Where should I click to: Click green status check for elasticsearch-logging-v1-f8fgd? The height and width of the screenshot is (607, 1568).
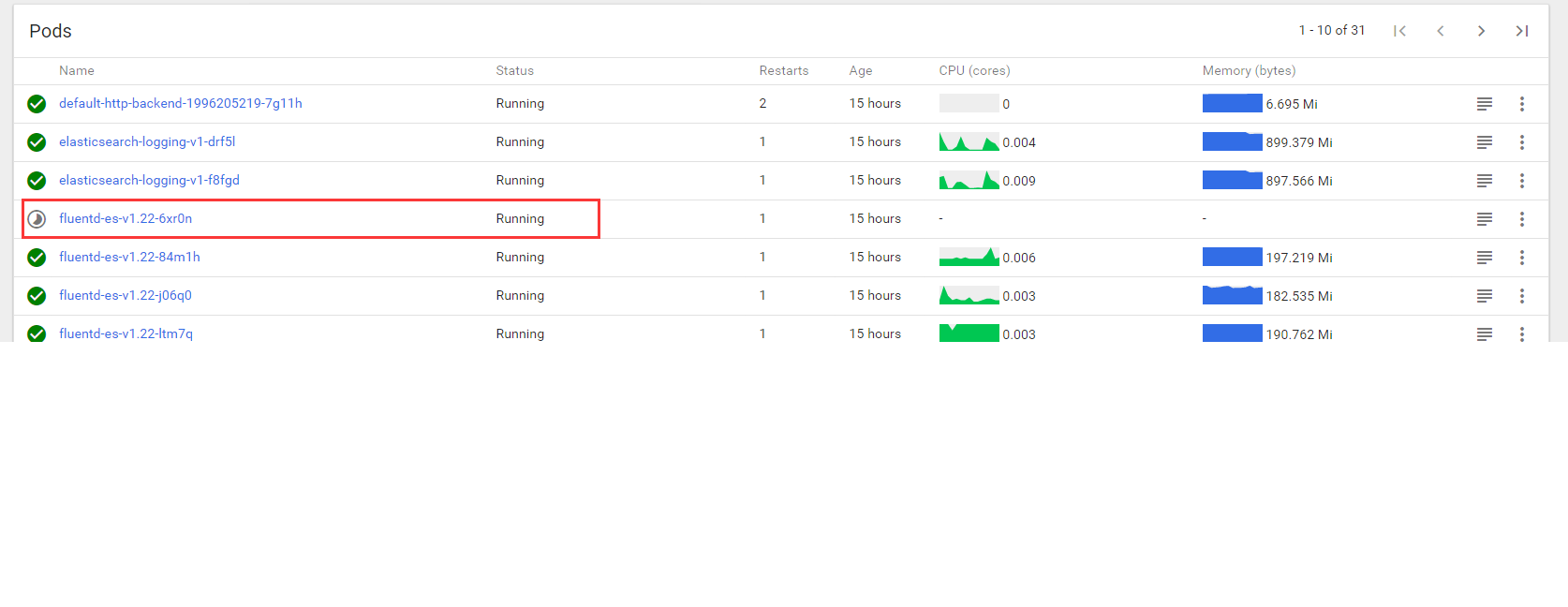[37, 181]
